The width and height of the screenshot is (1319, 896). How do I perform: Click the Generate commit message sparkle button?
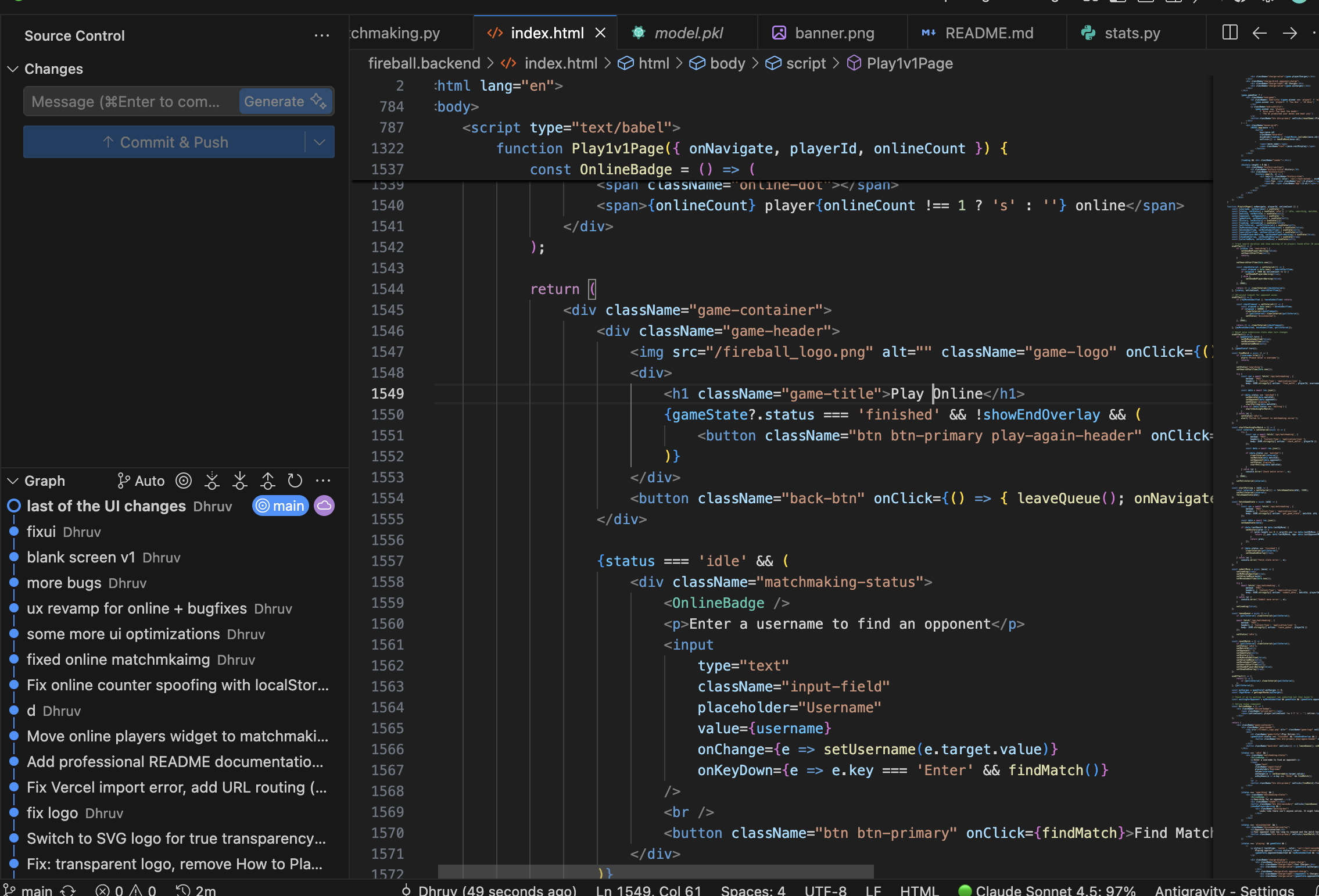tap(285, 102)
